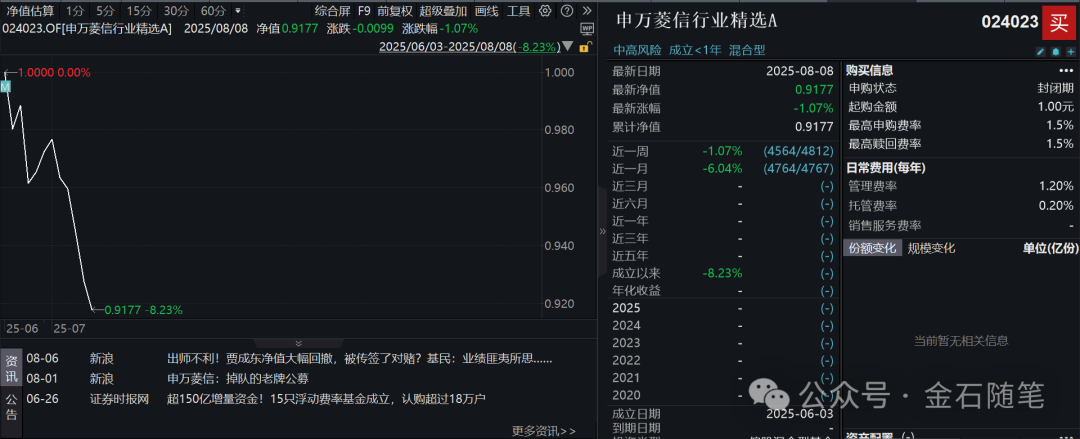Viewport: 1080px width, 439px height.
Task: Click 前复权 price adjustment option
Action: point(395,11)
